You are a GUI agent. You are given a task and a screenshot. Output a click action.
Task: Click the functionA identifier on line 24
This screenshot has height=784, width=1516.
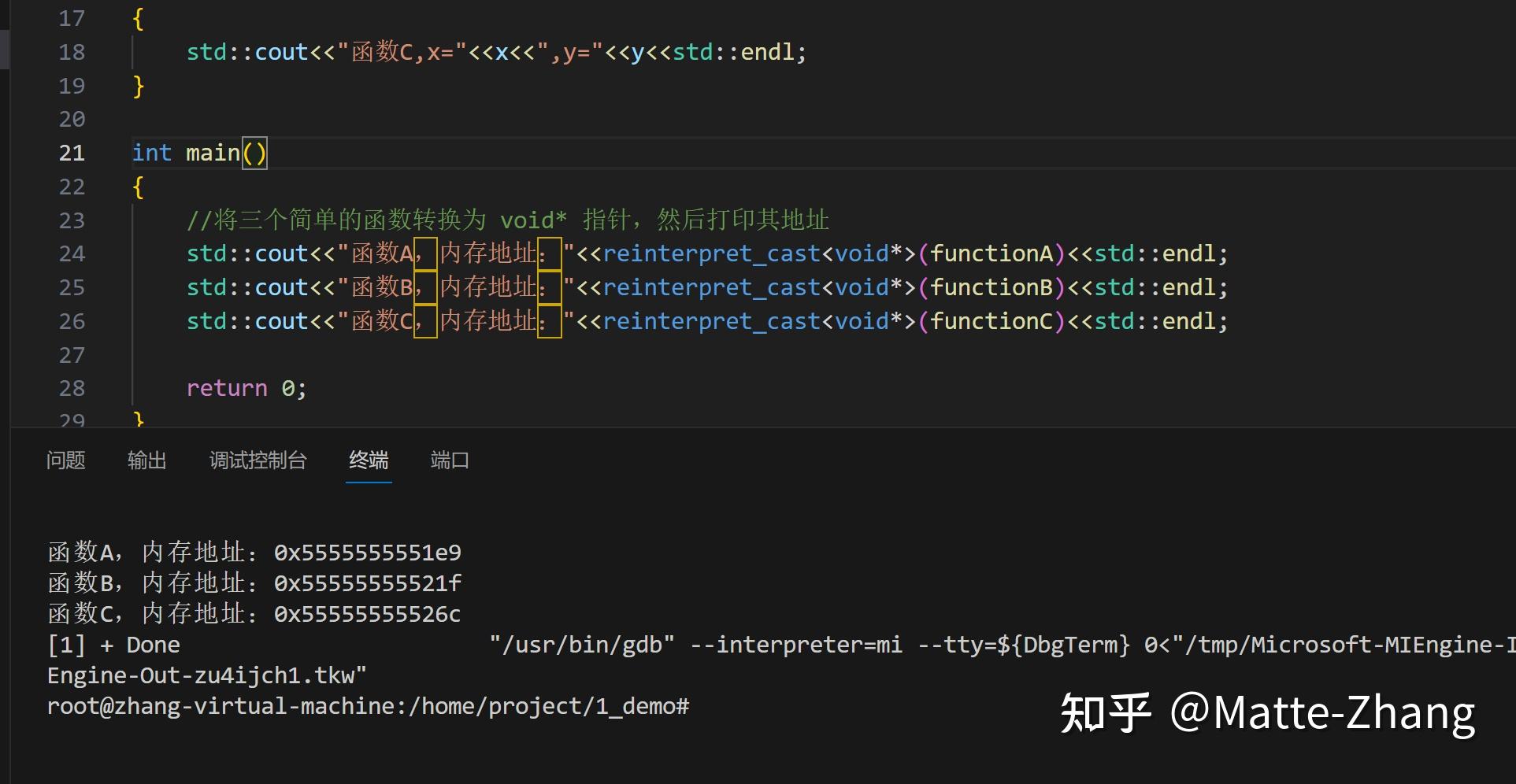(994, 253)
